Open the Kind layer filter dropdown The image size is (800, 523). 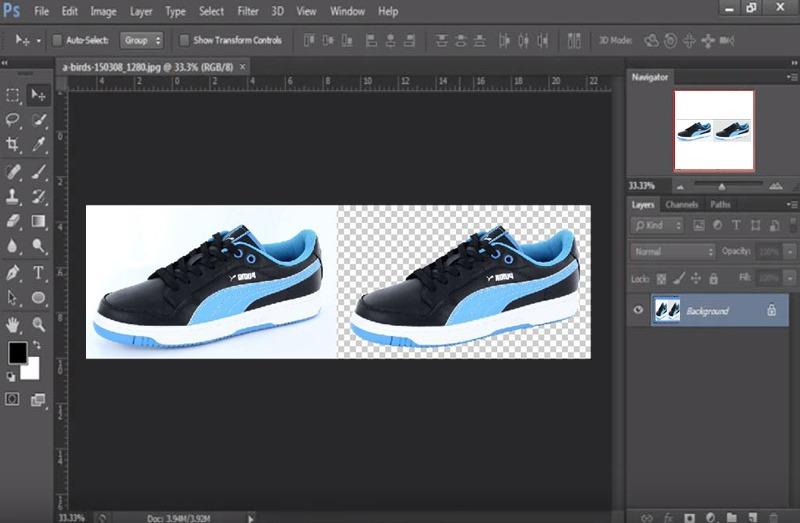coord(657,225)
